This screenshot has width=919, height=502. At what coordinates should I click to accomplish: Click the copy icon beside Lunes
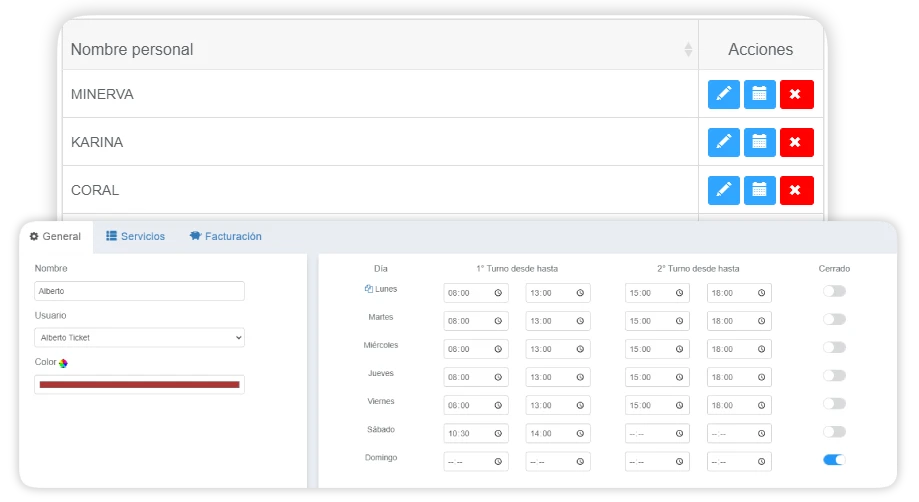pyautogui.click(x=369, y=289)
